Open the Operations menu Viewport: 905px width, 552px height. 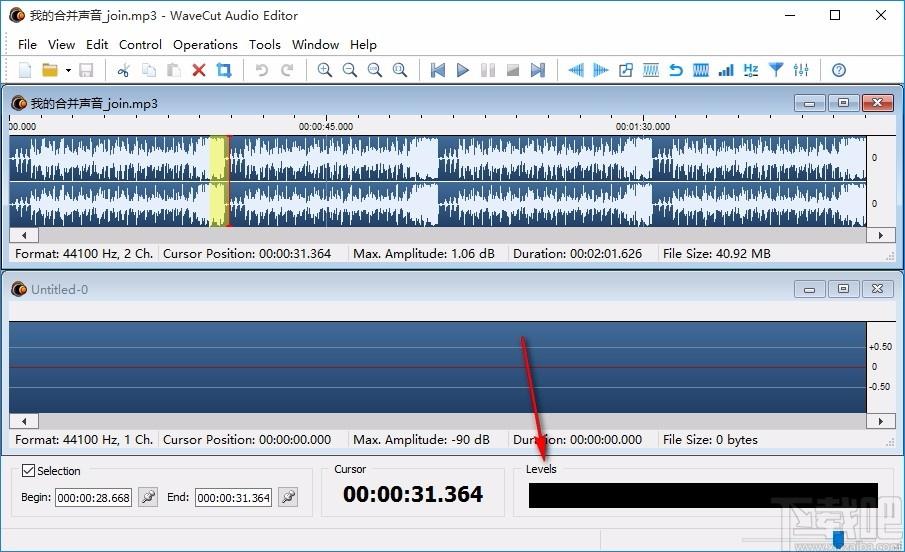[x=205, y=44]
